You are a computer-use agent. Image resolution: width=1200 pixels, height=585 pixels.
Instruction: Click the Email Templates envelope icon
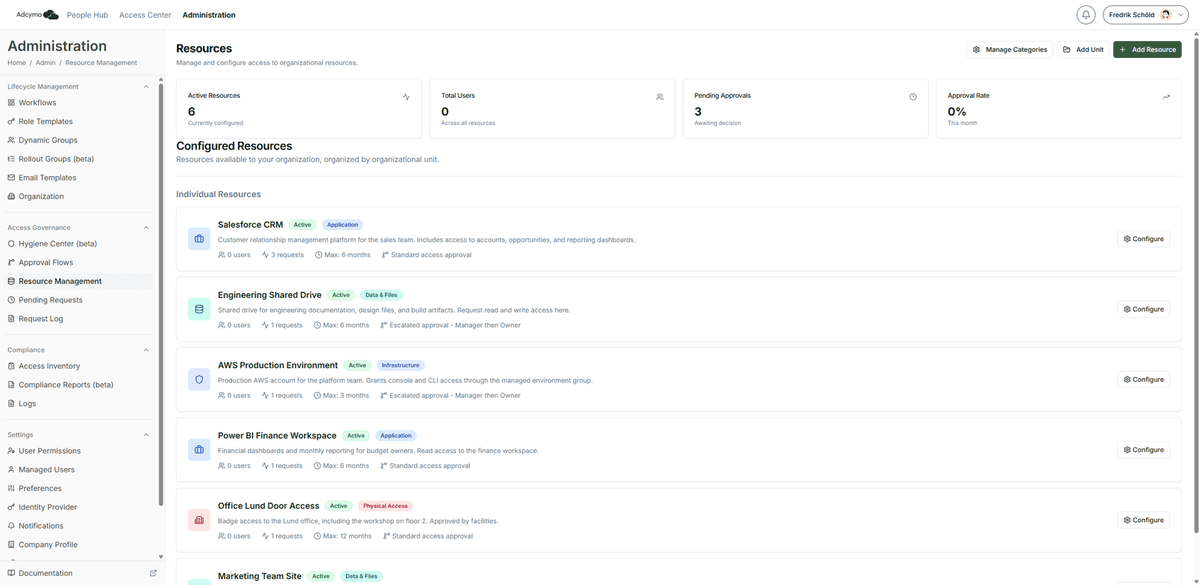coord(11,178)
